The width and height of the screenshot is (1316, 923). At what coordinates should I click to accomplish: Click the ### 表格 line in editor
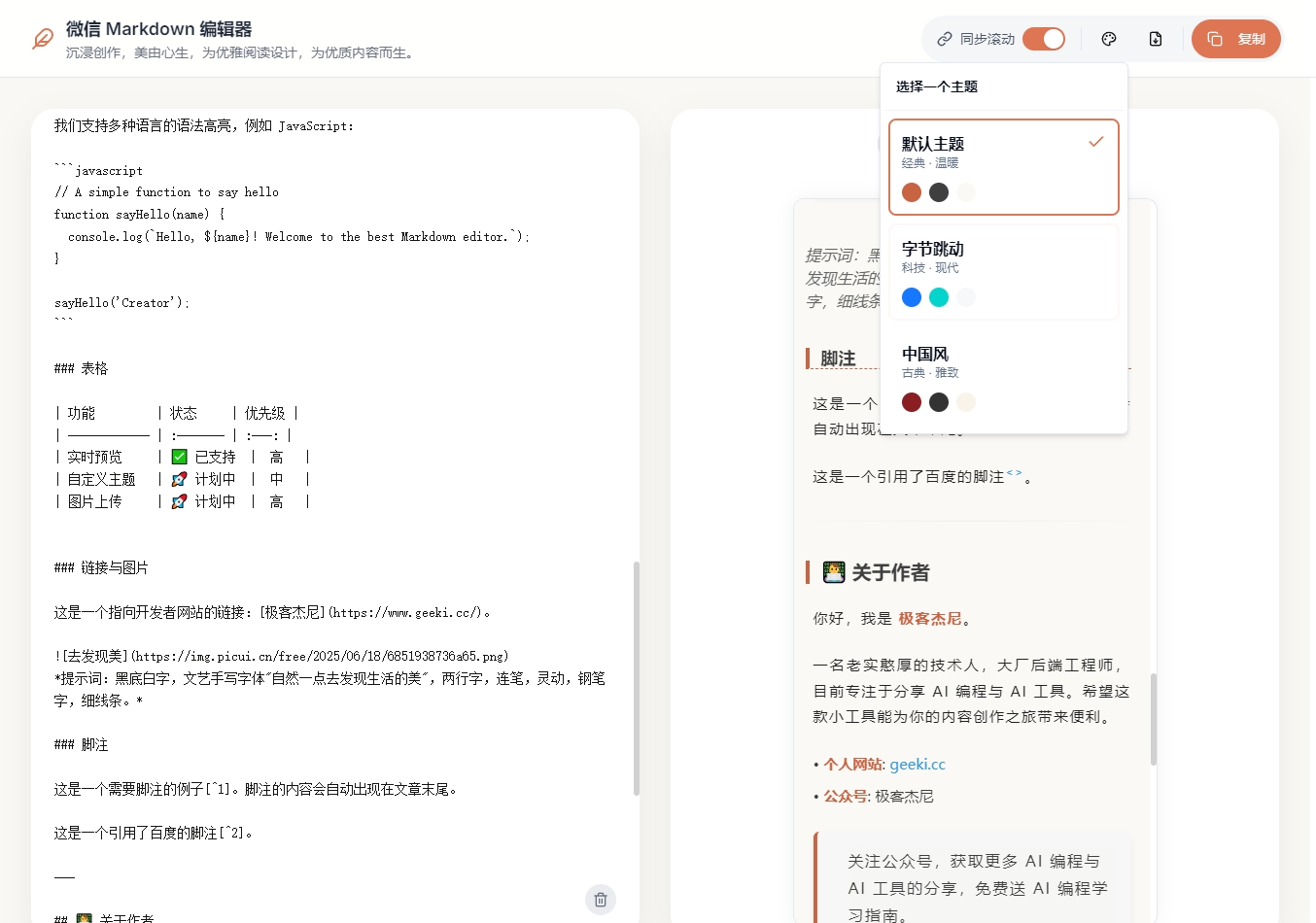(x=82, y=369)
